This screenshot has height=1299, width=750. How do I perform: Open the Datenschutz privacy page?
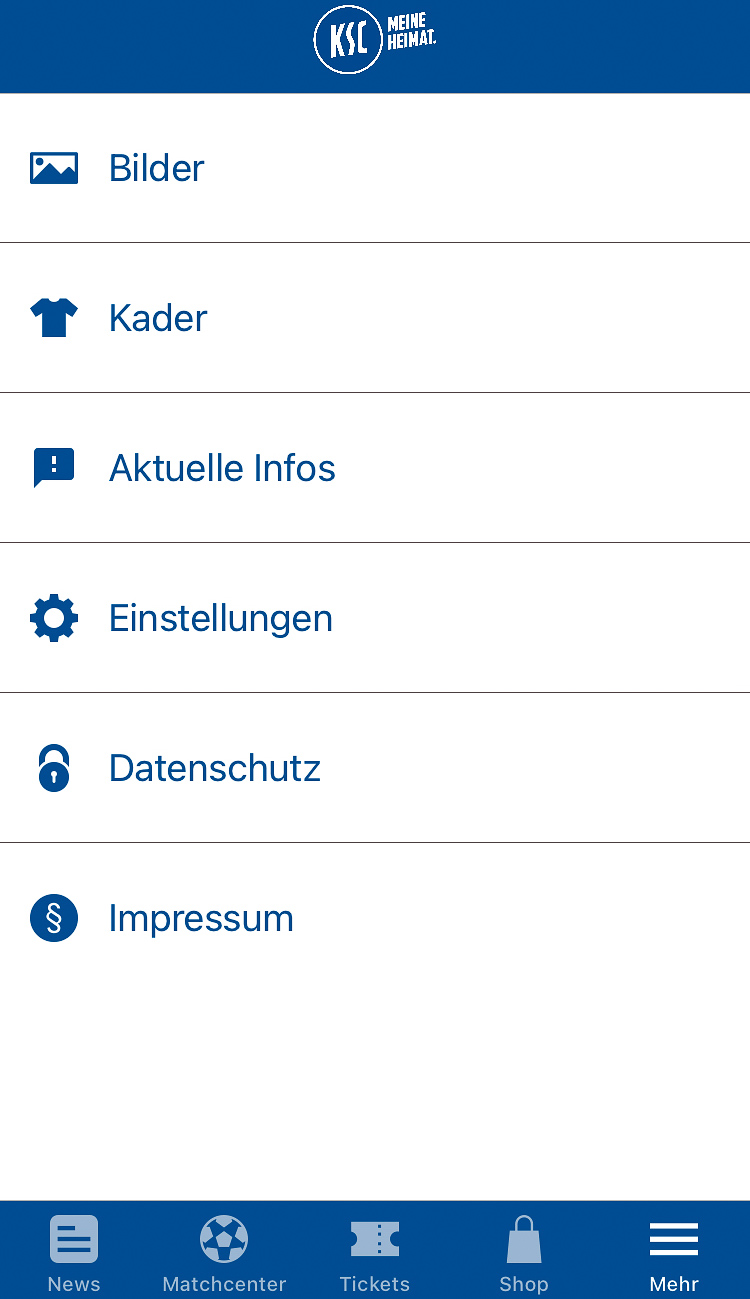(x=375, y=768)
